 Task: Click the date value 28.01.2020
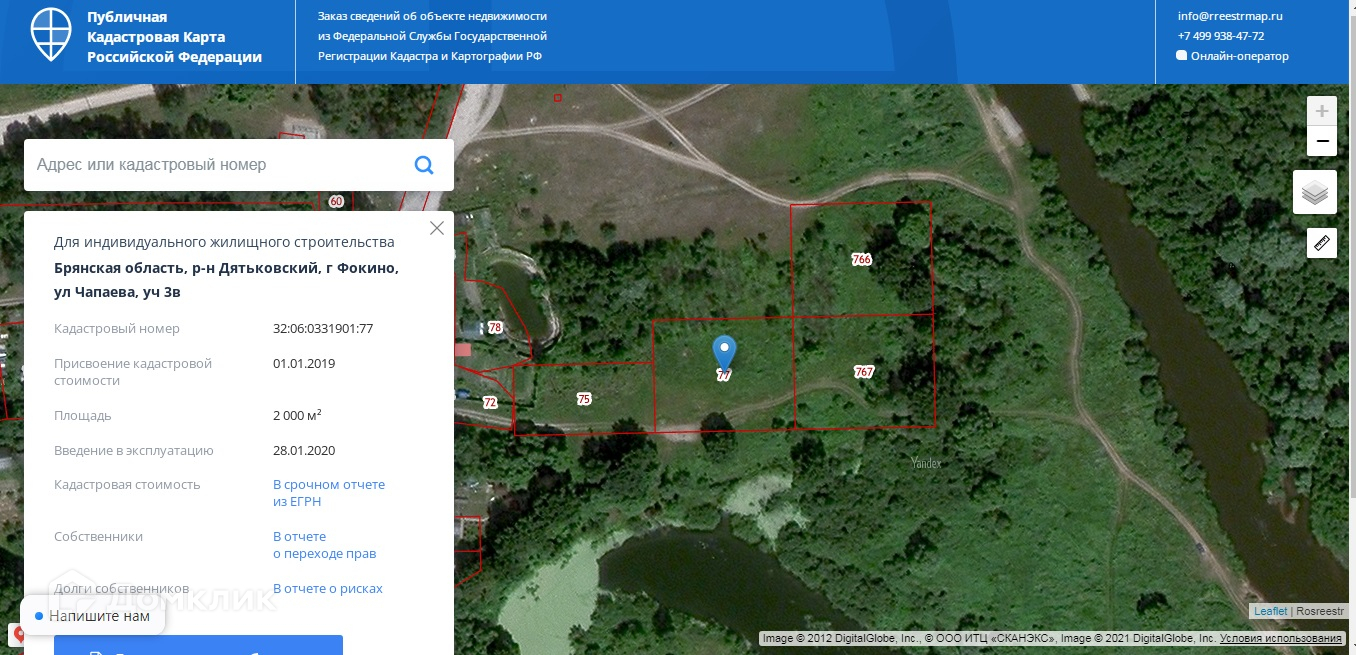304,451
